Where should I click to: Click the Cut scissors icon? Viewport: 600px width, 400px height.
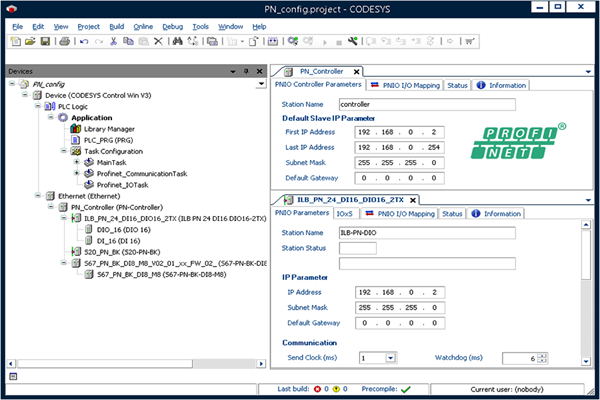click(113, 41)
